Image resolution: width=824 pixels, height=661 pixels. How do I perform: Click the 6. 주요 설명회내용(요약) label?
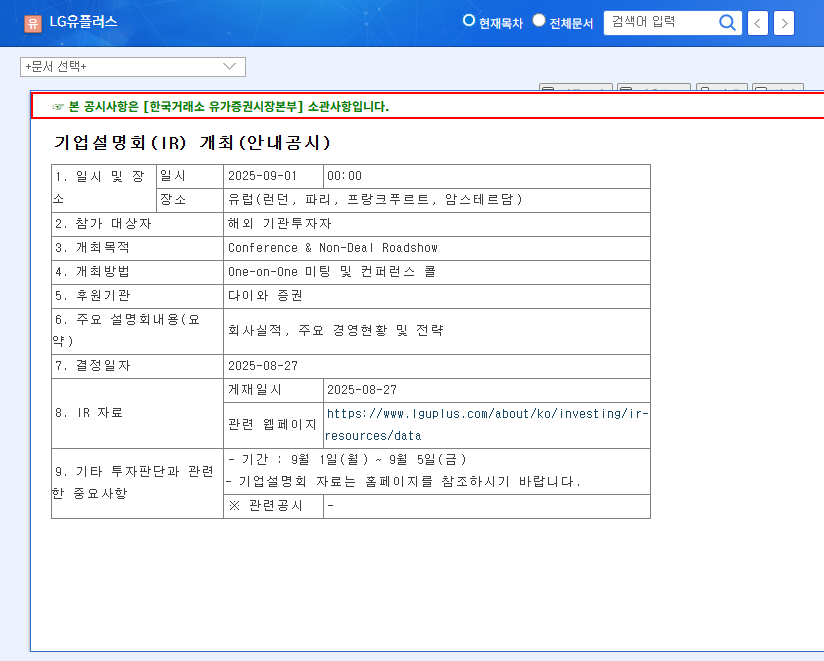tap(138, 331)
